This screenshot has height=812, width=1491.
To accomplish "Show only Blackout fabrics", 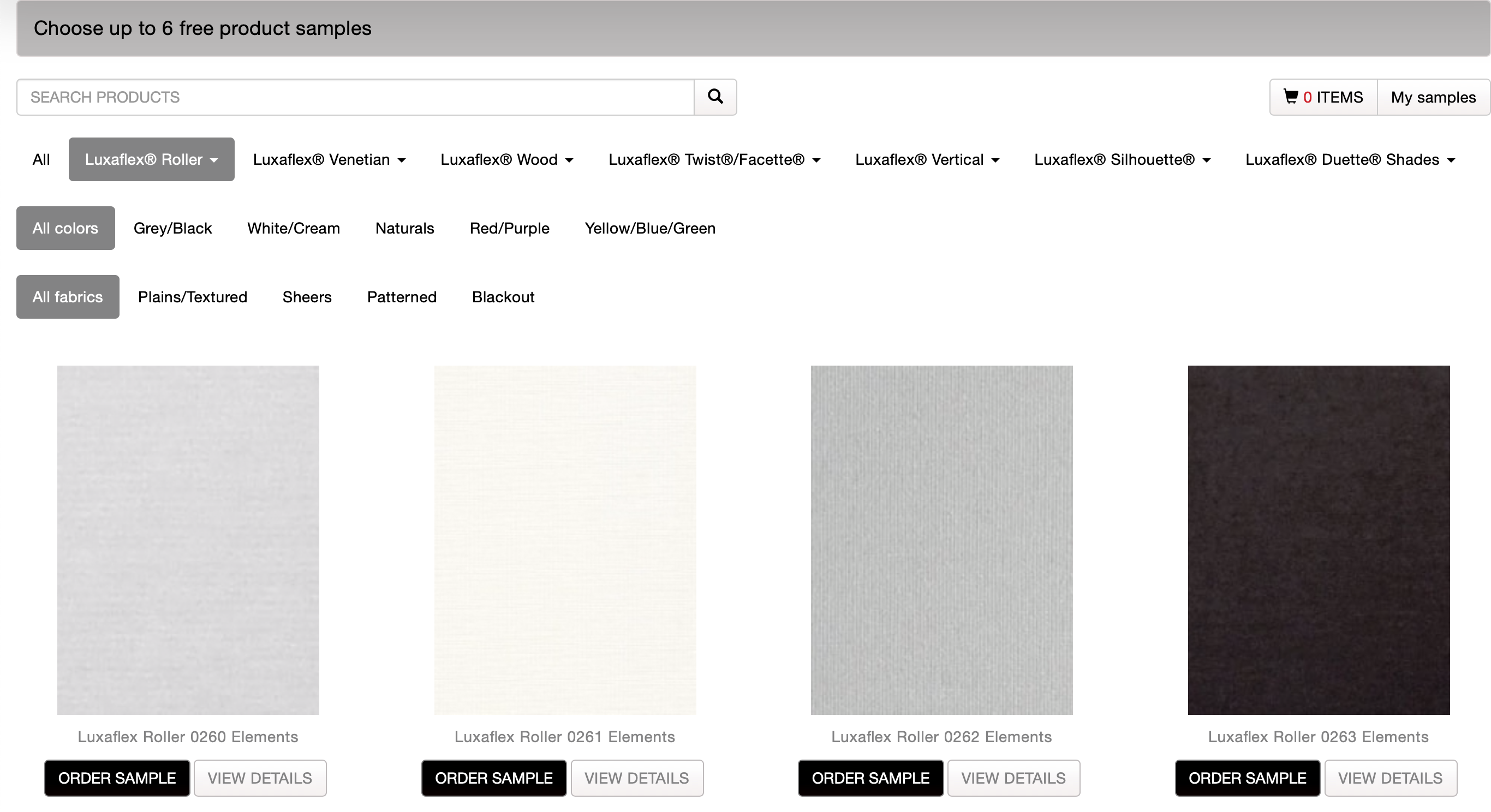I will click(503, 297).
